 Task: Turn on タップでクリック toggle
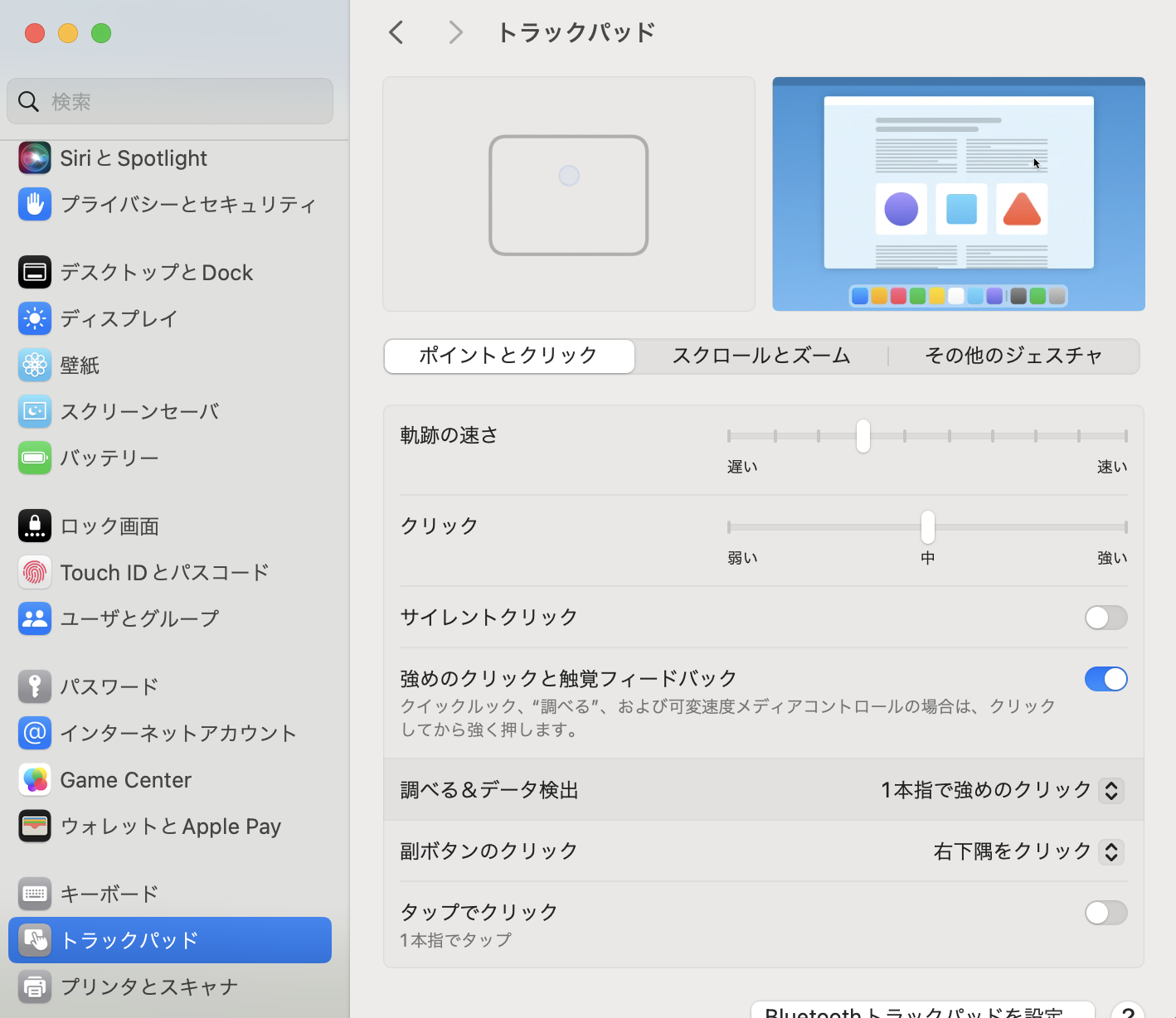1106,913
